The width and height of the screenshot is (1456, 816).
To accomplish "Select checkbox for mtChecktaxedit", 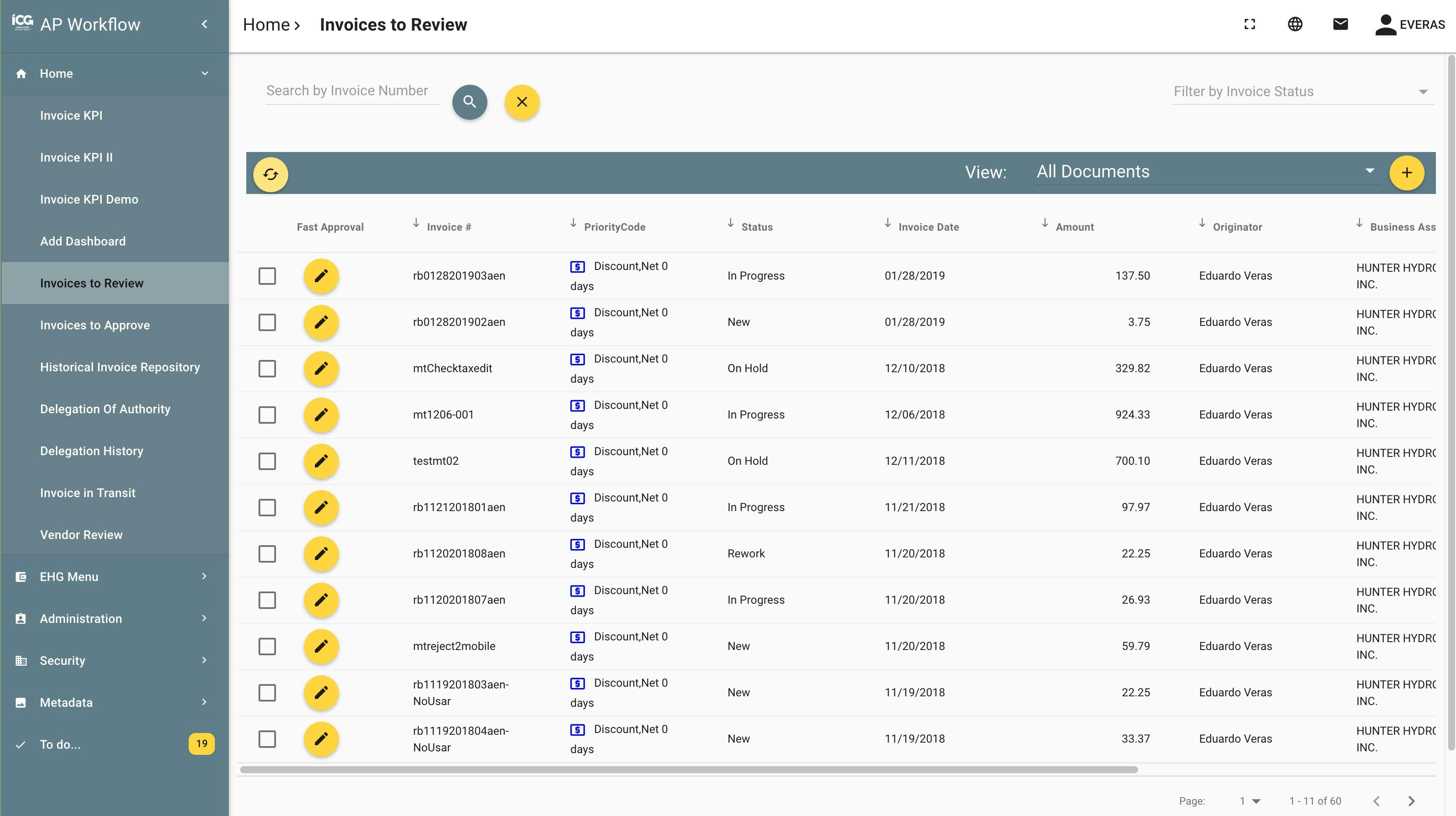I will click(267, 369).
